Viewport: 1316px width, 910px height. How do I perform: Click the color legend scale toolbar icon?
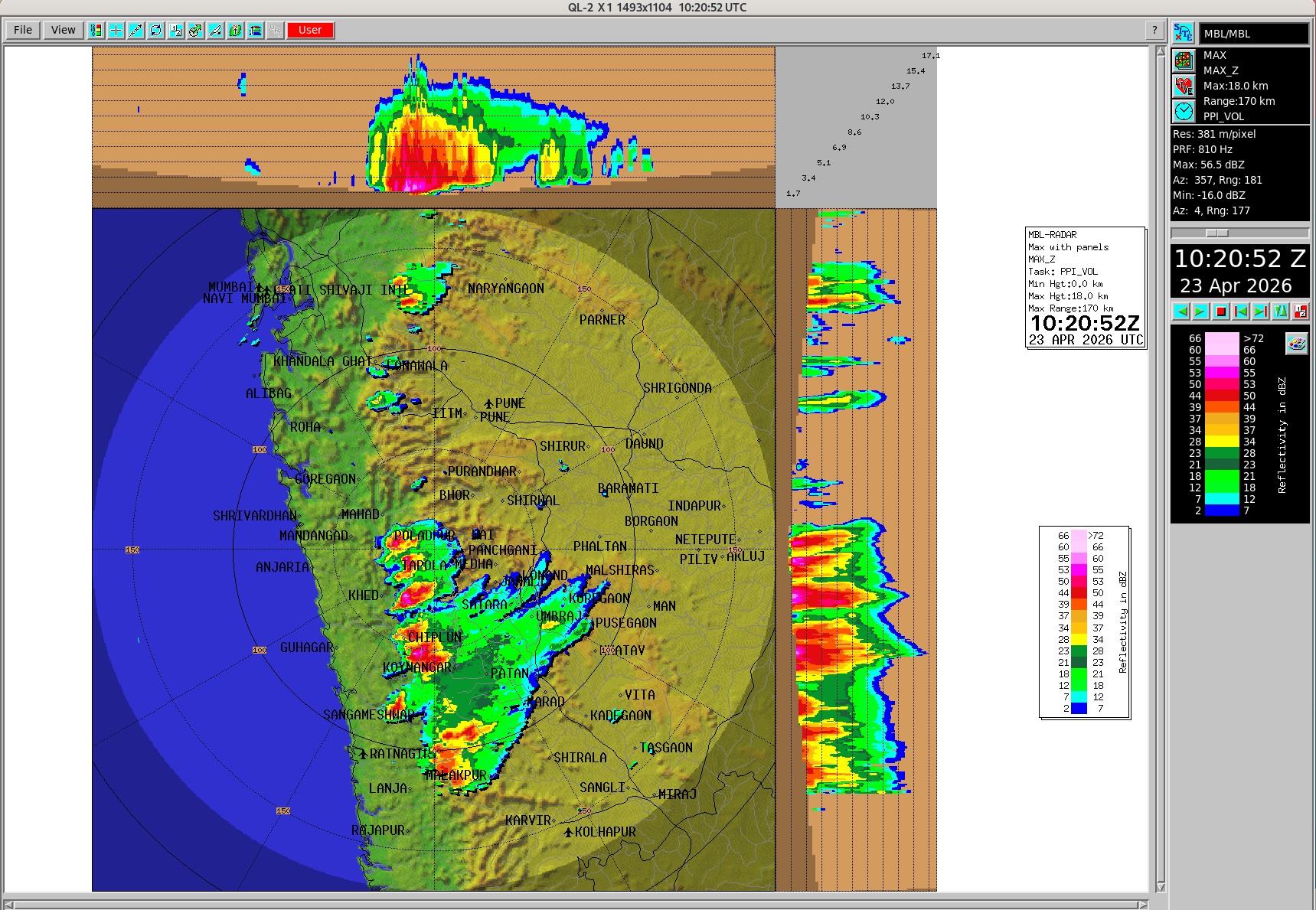pos(96,30)
